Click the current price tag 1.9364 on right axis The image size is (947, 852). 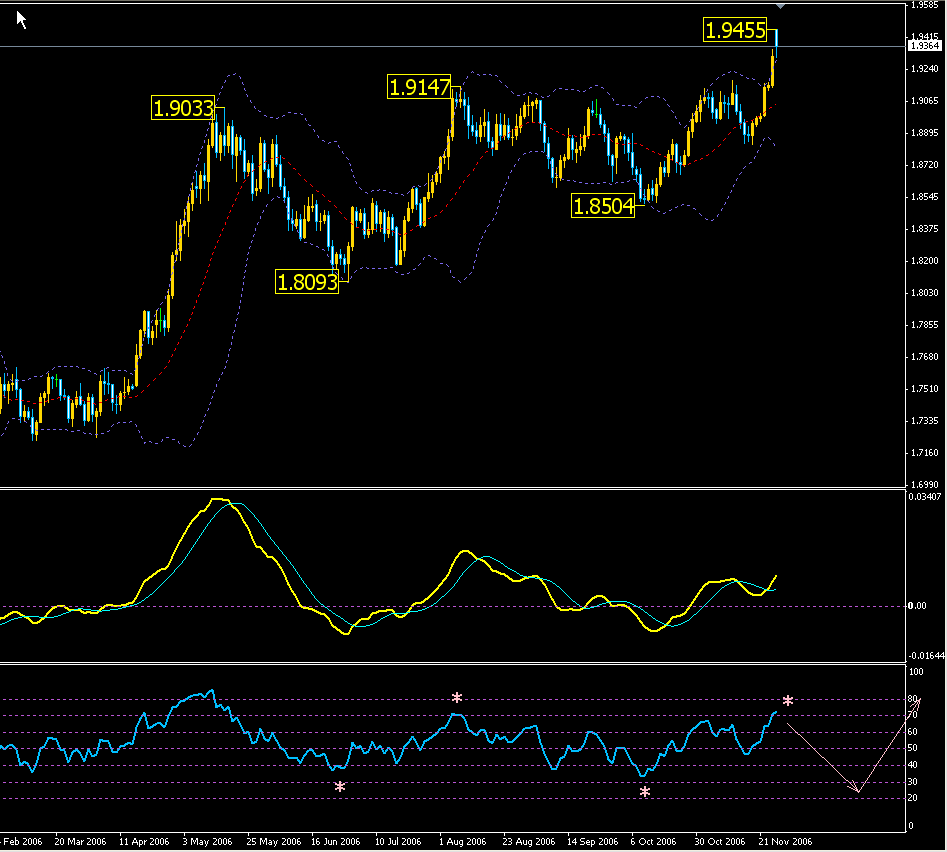click(x=925, y=44)
